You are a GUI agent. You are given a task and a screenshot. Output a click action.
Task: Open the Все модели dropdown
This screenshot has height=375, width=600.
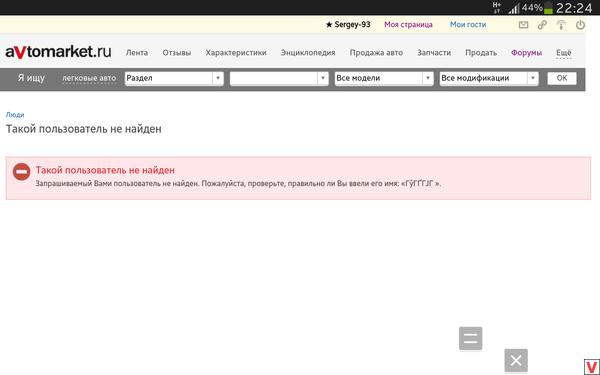(384, 78)
